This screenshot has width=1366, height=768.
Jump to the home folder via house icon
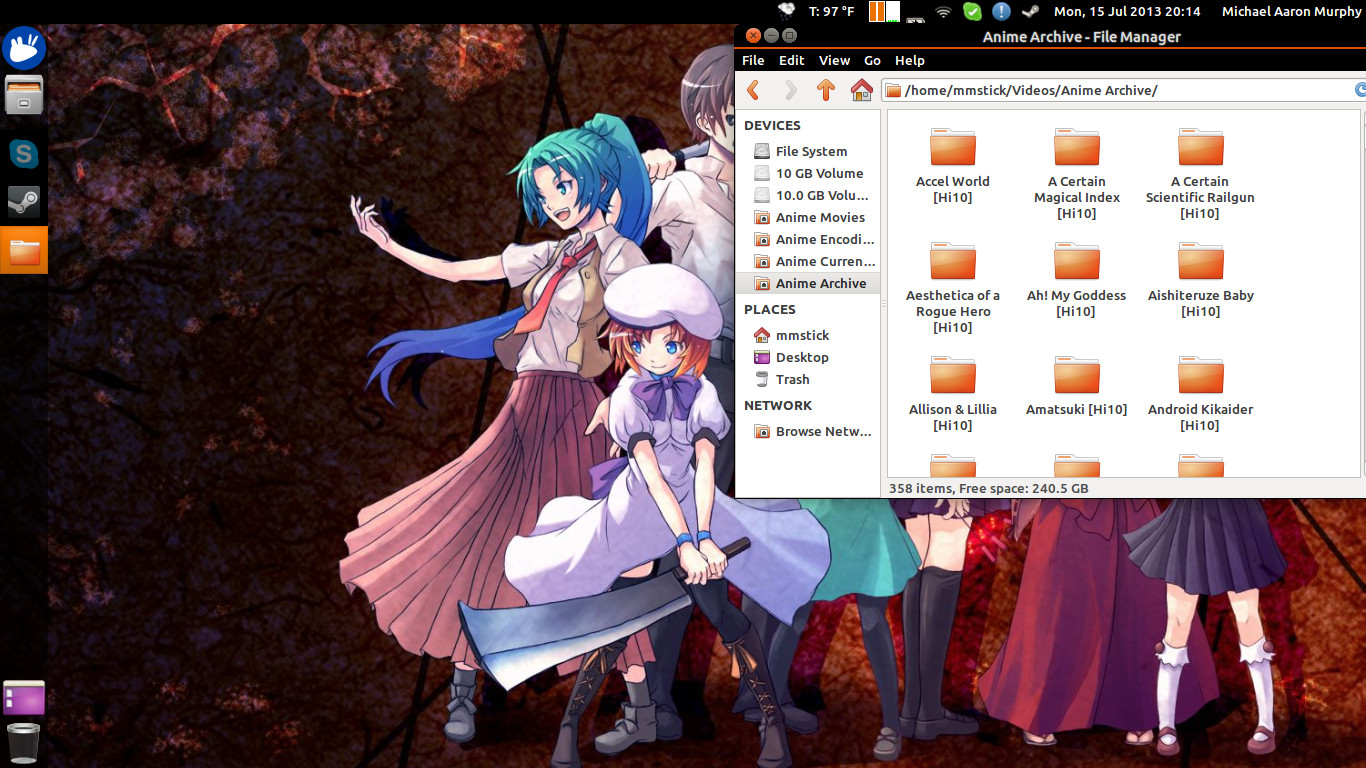[x=861, y=90]
